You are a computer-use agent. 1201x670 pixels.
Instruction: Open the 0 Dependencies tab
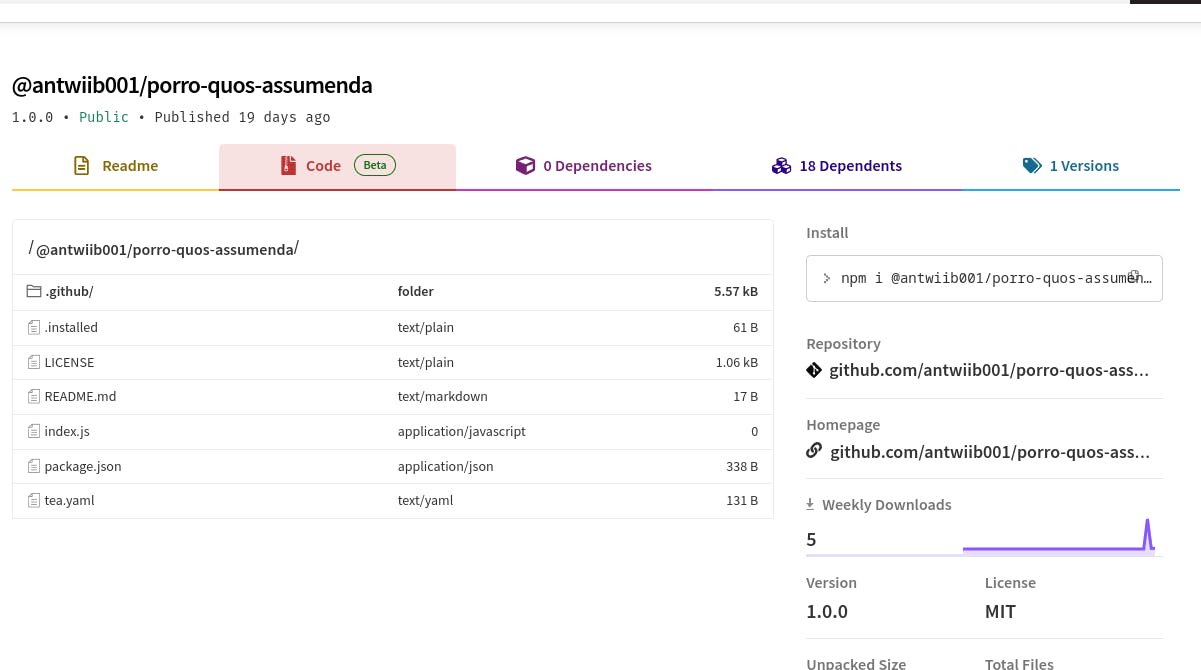tap(584, 166)
